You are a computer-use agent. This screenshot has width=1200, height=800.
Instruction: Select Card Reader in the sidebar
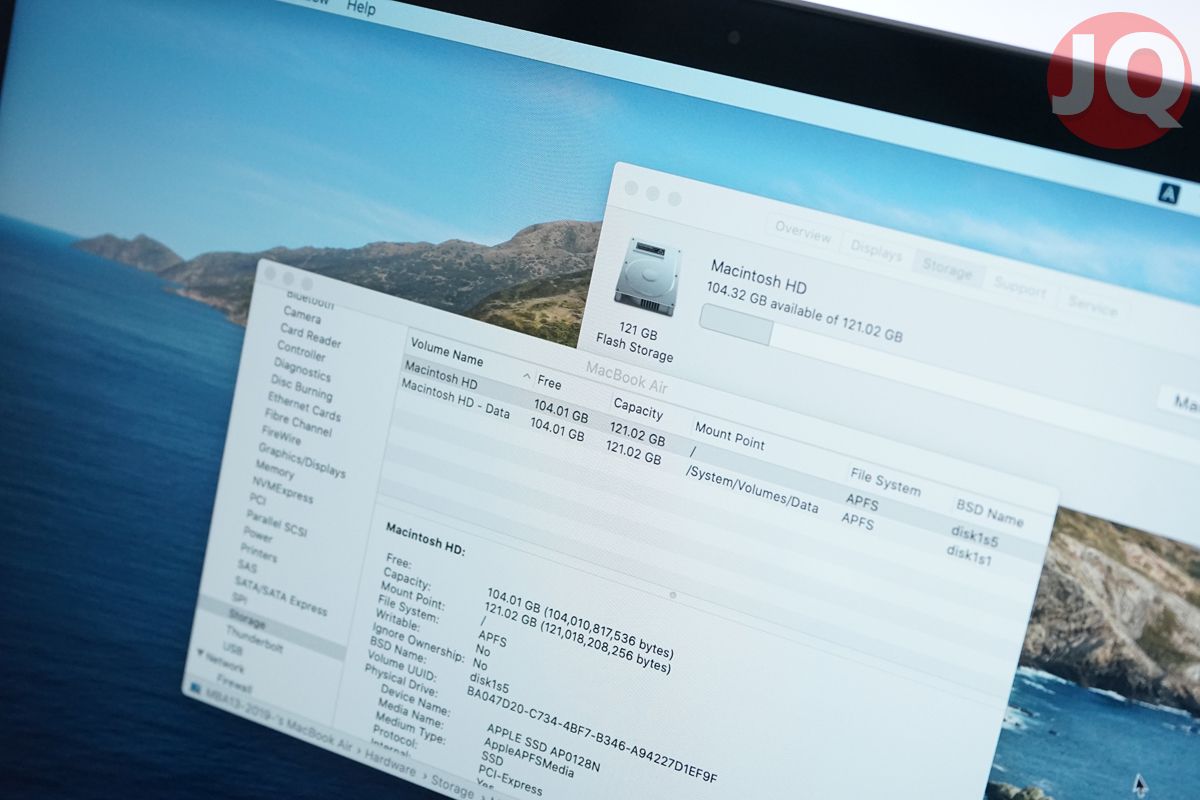coord(310,335)
